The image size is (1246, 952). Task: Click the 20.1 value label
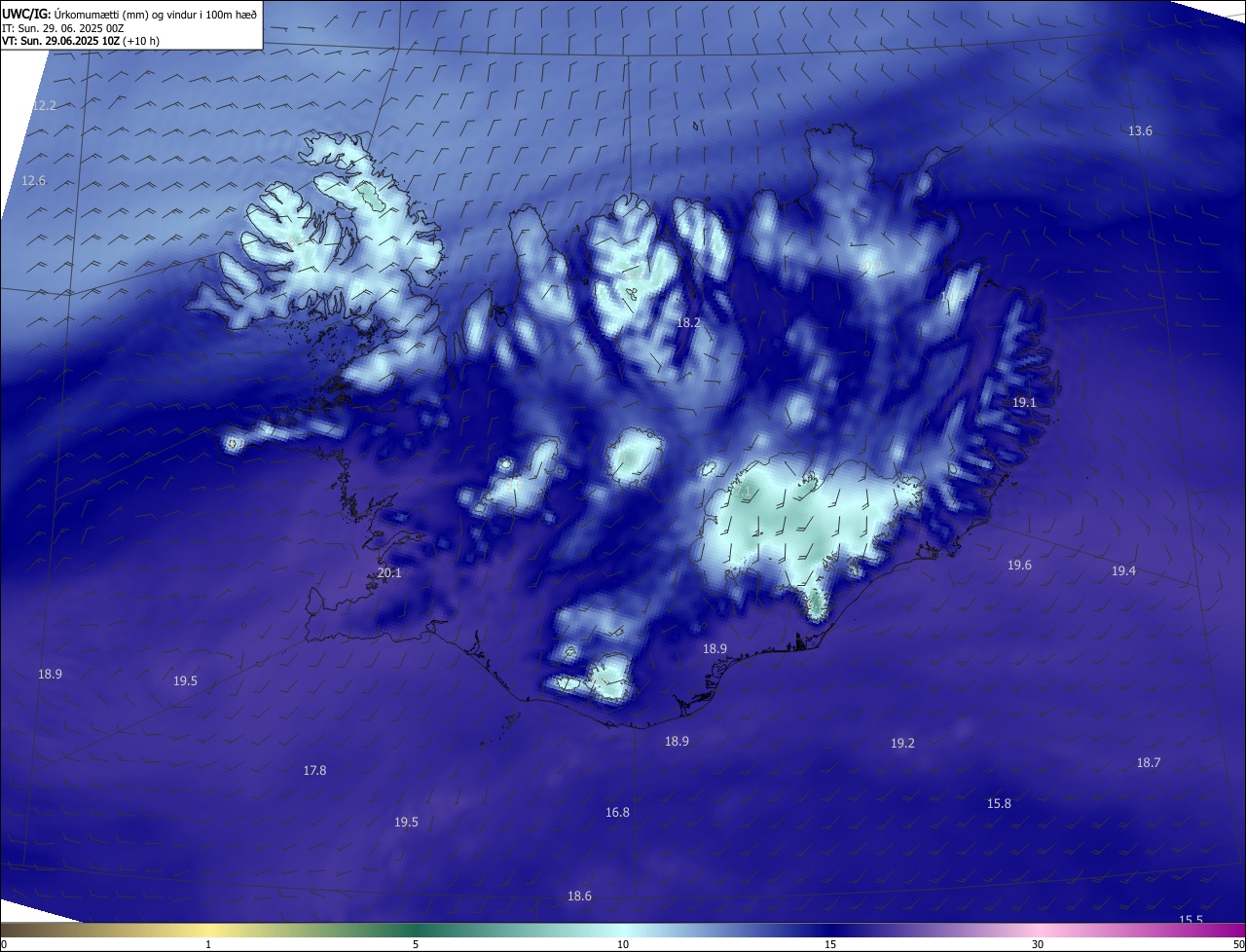coord(389,572)
